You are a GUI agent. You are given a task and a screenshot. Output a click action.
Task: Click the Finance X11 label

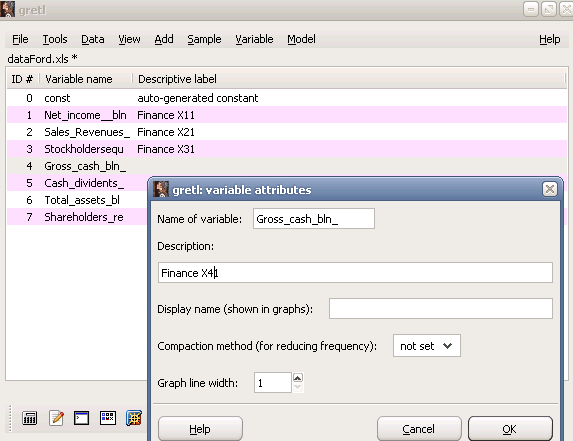(166, 115)
